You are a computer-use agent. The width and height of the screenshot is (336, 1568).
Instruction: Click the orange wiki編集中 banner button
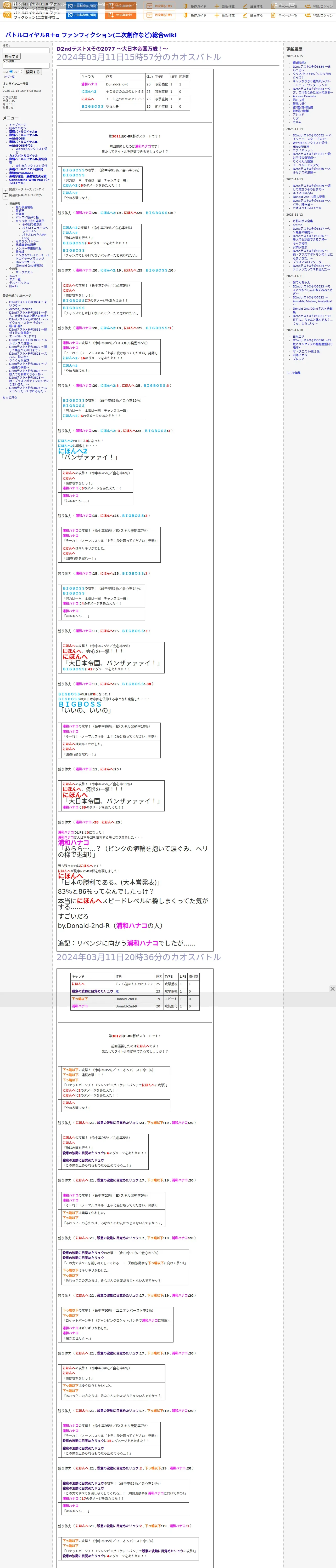(121, 15)
